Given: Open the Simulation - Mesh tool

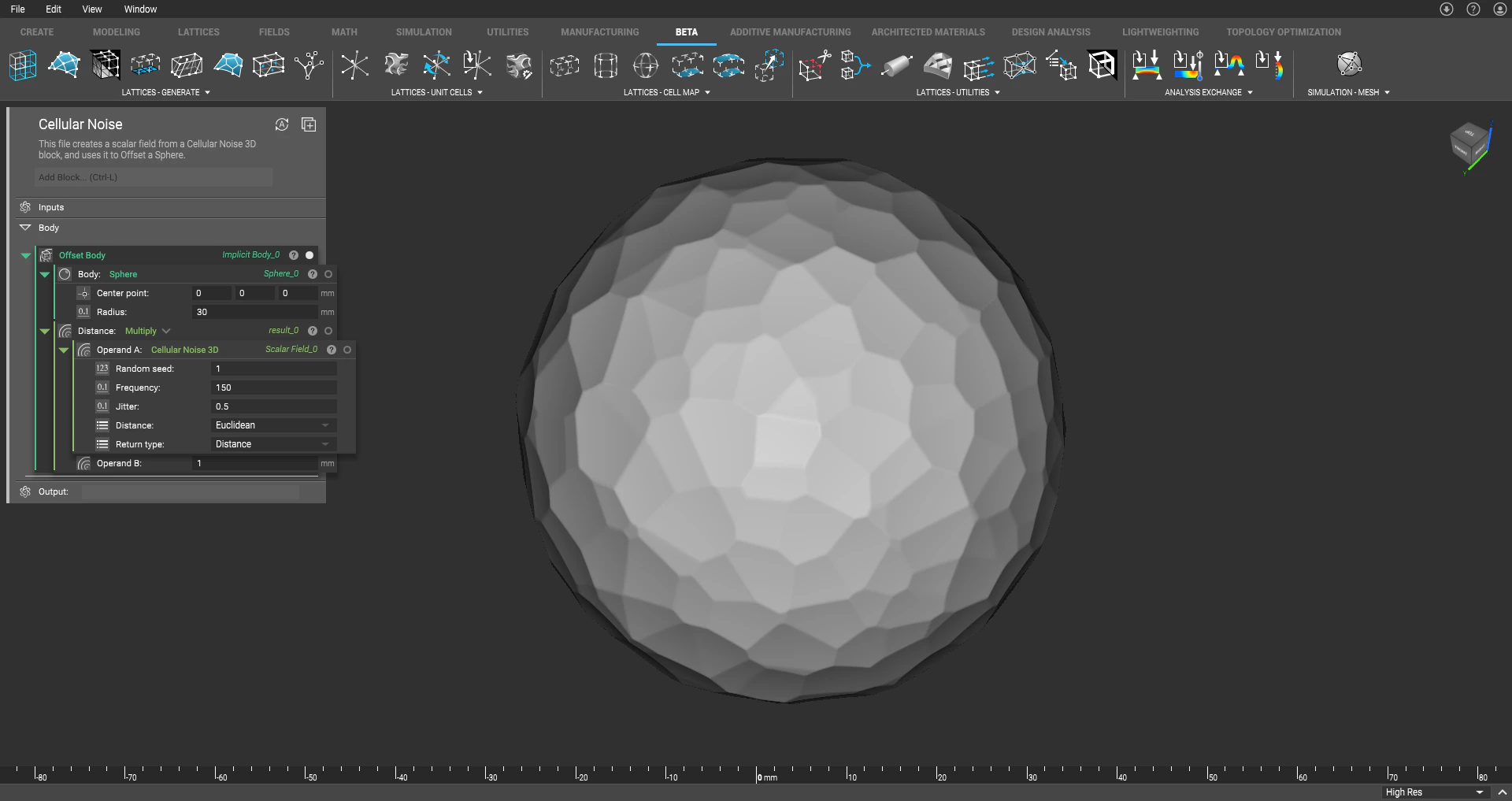Looking at the screenshot, I should (x=1349, y=65).
